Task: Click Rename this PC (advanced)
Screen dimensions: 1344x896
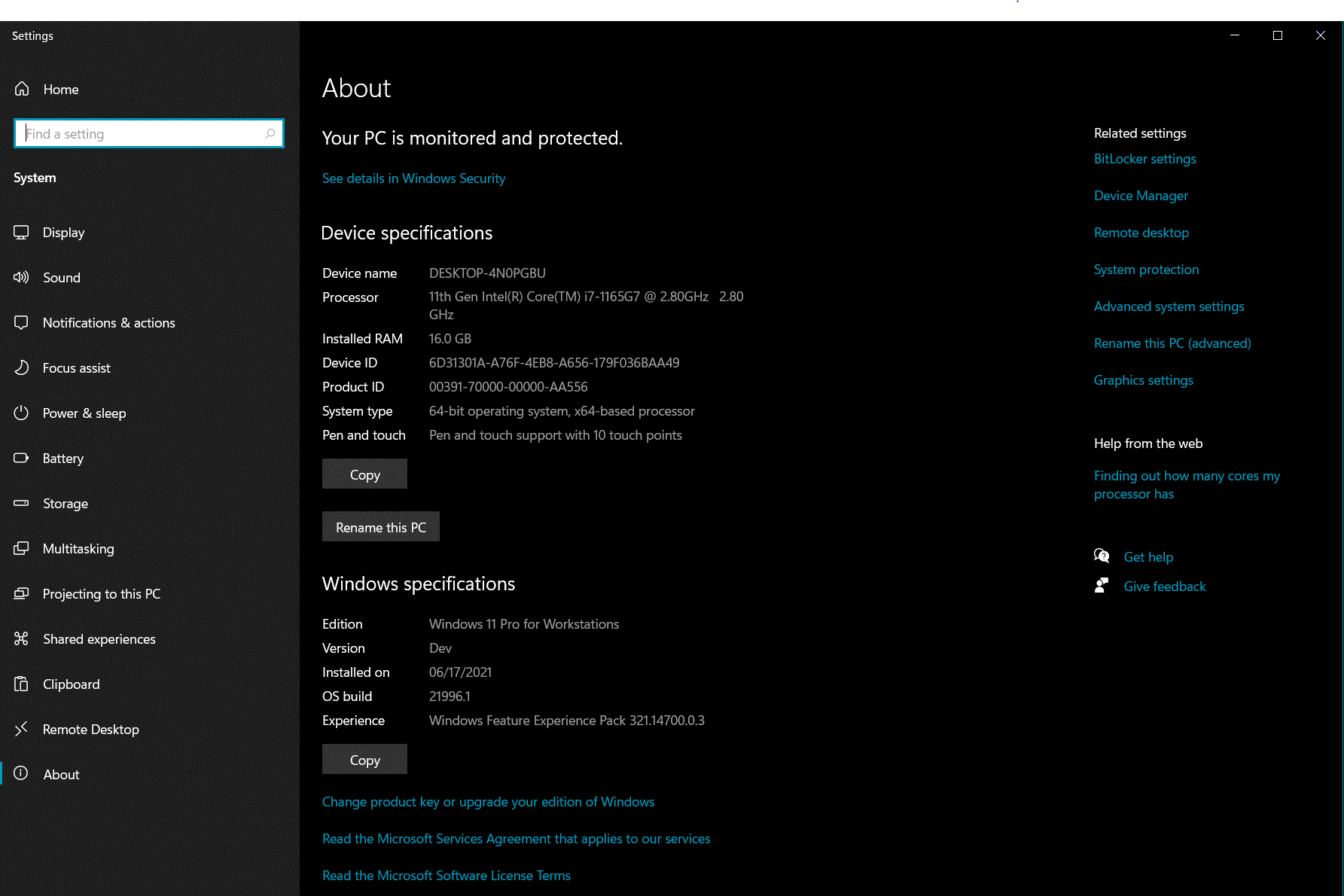Action: (x=1172, y=343)
